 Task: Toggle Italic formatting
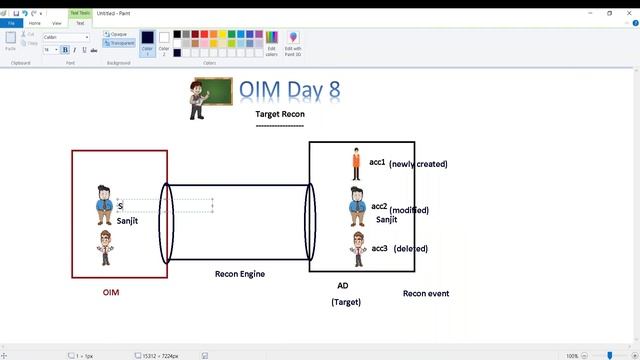pyautogui.click(x=75, y=50)
